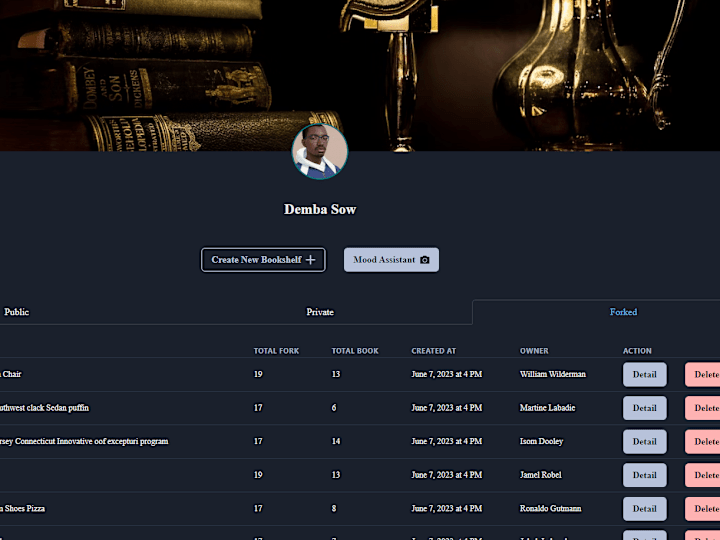This screenshot has width=720, height=540.
Task: Delete Jamel Robel's bookshelf
Action: coord(703,475)
